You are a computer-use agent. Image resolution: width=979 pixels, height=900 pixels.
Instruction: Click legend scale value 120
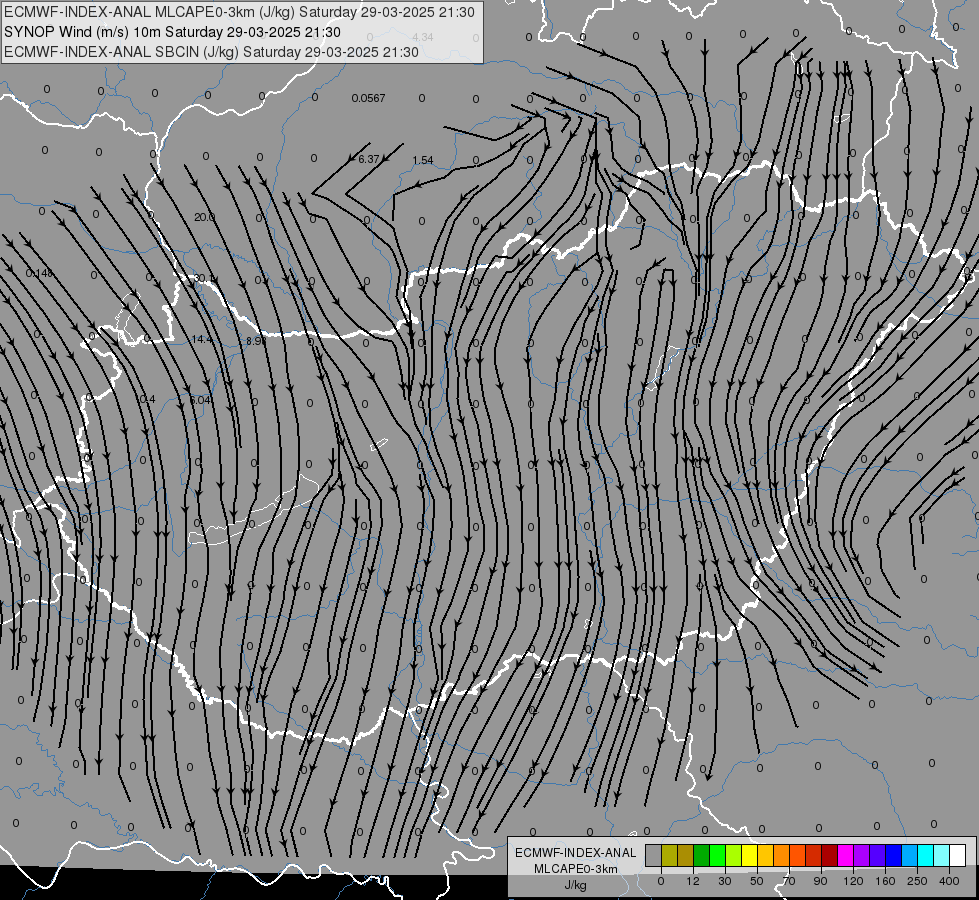(x=853, y=881)
